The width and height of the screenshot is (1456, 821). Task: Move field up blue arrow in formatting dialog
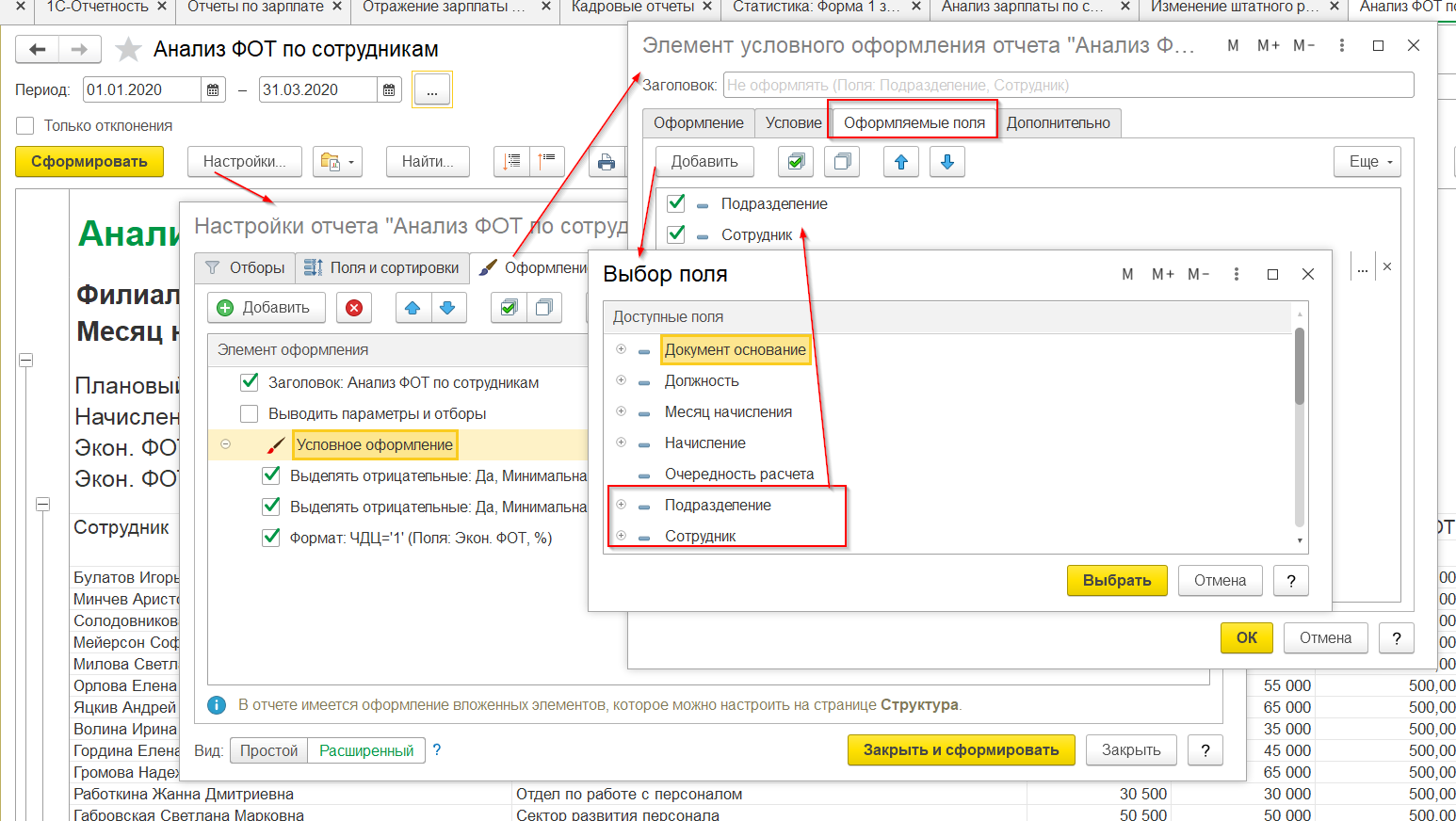coord(901,162)
